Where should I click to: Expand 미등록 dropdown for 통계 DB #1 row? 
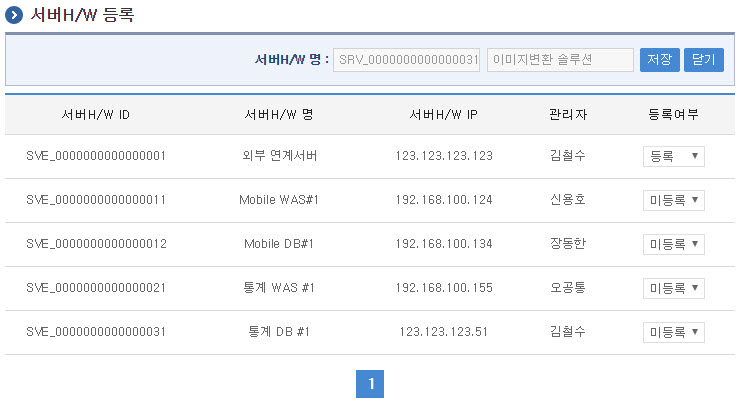tap(673, 332)
